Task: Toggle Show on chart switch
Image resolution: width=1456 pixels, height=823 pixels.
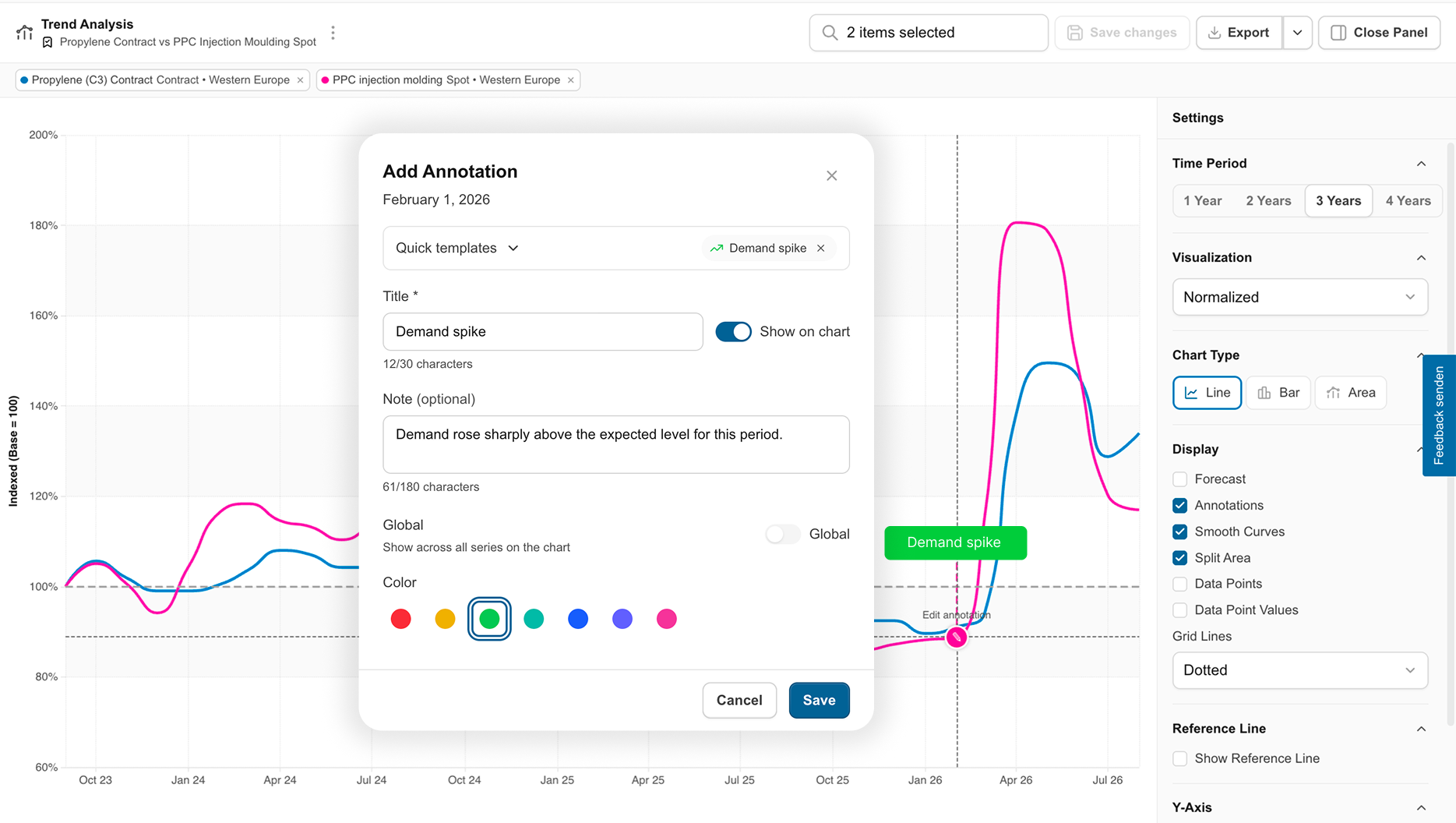Action: tap(733, 332)
